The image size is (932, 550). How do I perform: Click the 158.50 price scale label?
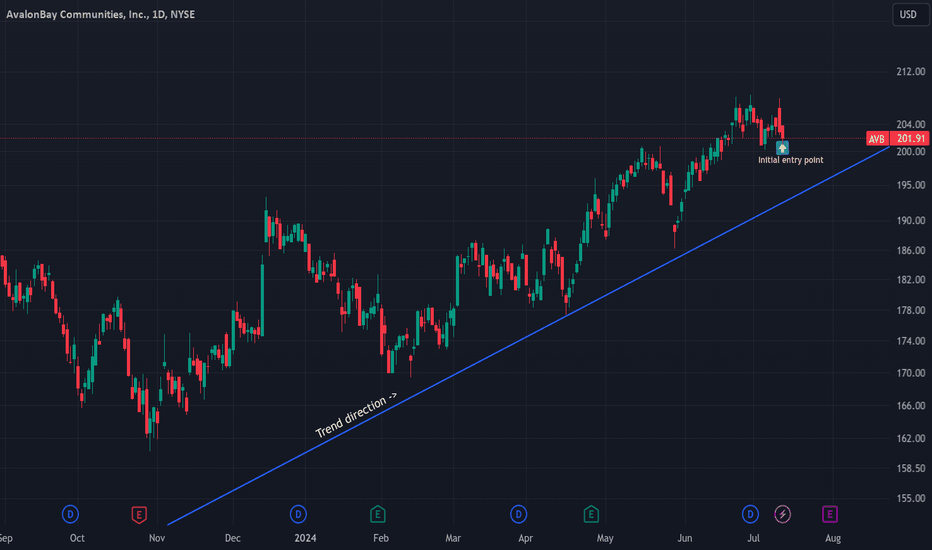click(x=911, y=469)
